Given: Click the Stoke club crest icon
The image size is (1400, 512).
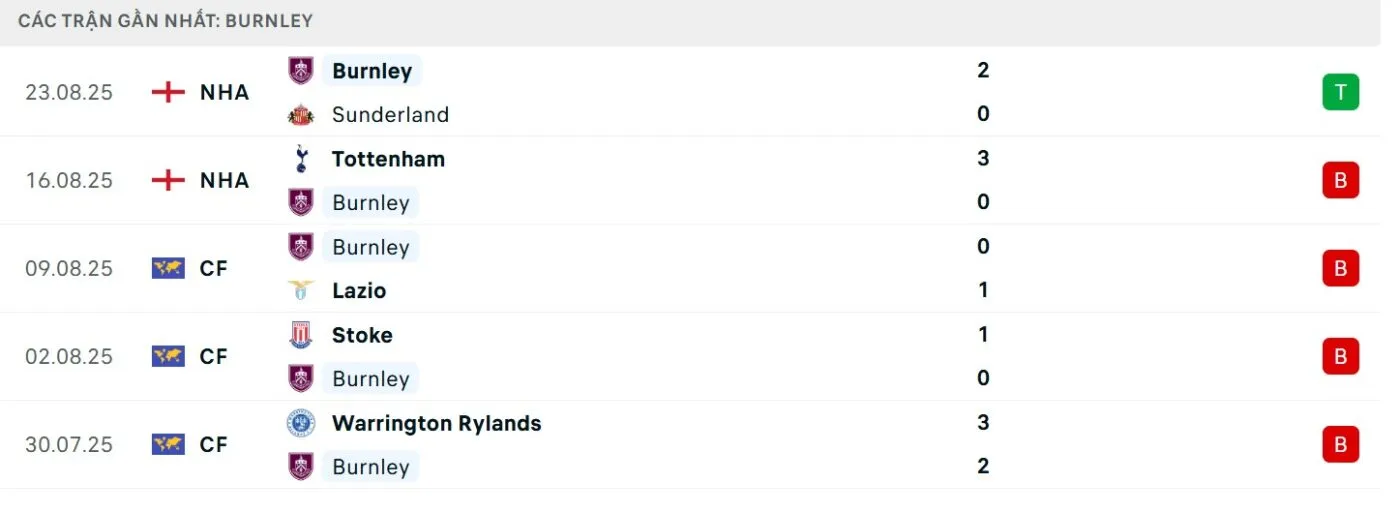Looking at the screenshot, I should coord(300,335).
